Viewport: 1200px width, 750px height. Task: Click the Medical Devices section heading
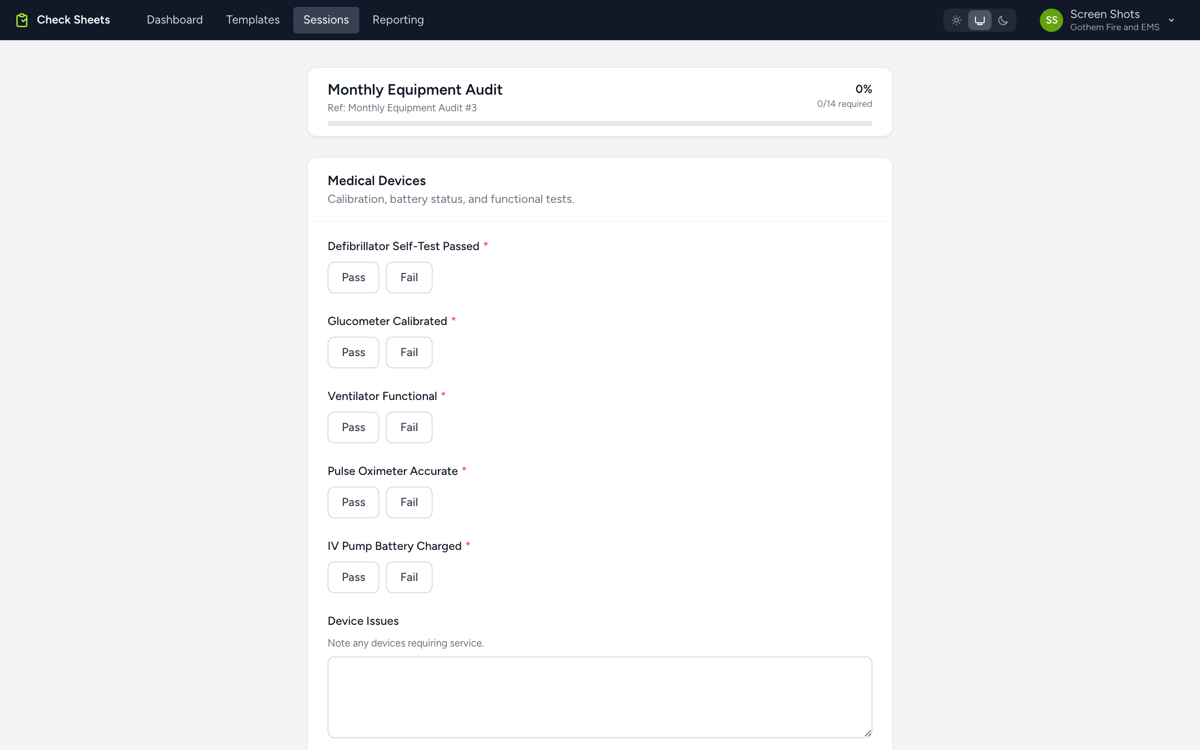[x=377, y=181]
